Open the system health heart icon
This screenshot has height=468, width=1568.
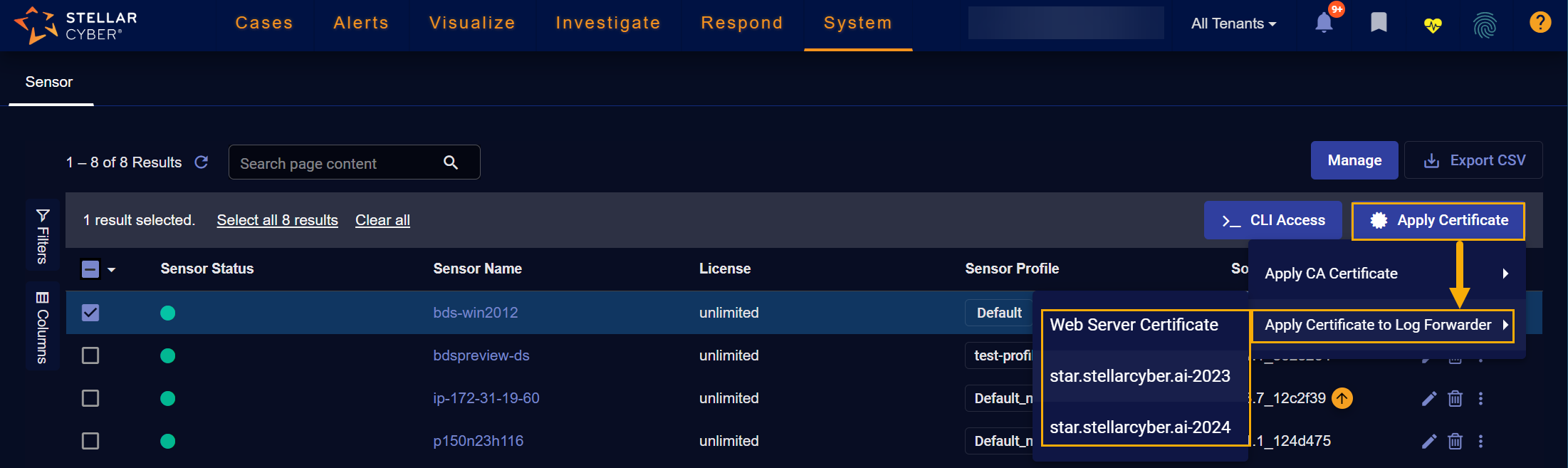tap(1433, 25)
